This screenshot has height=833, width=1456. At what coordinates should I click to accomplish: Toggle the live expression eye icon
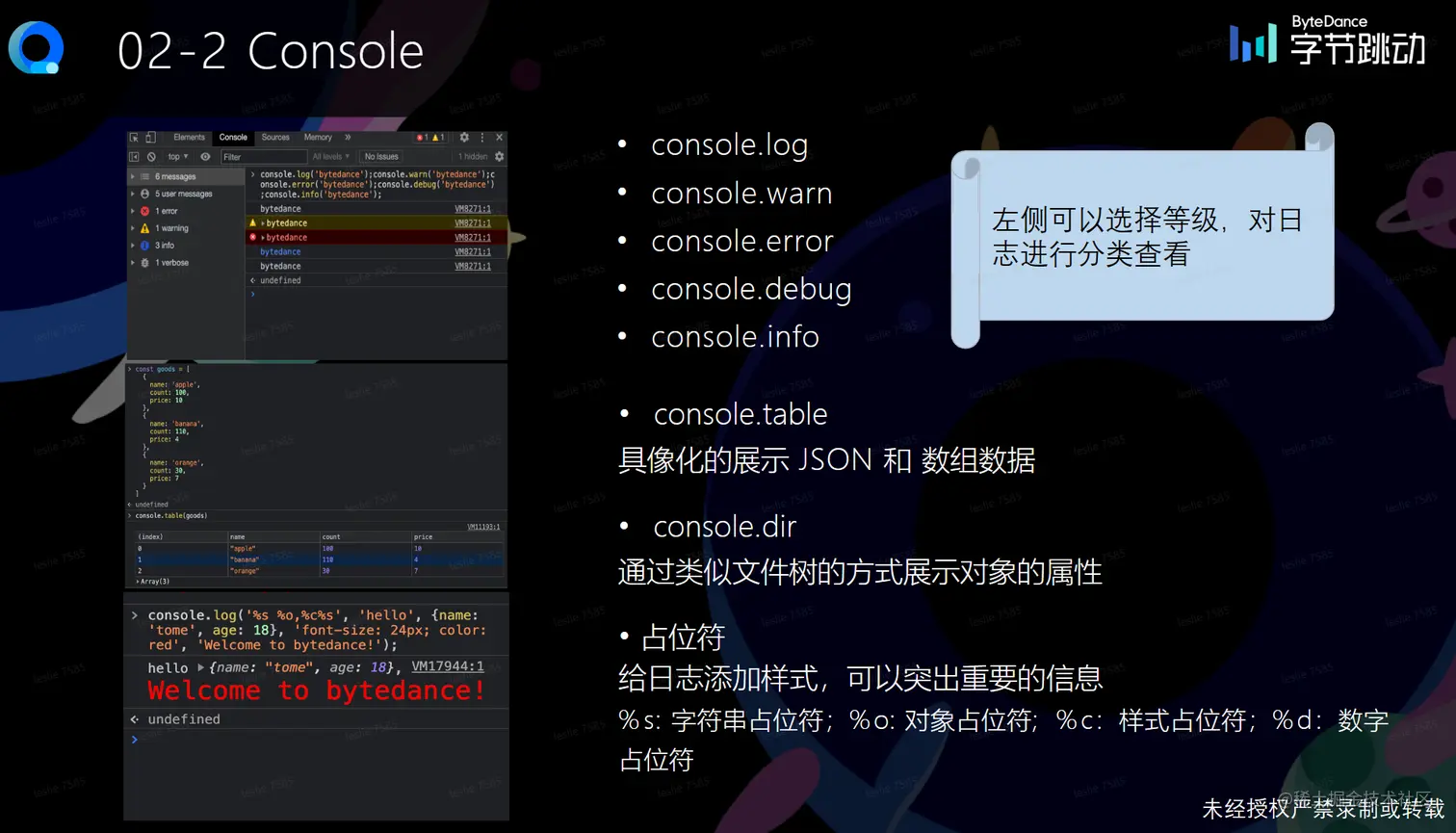[205, 156]
